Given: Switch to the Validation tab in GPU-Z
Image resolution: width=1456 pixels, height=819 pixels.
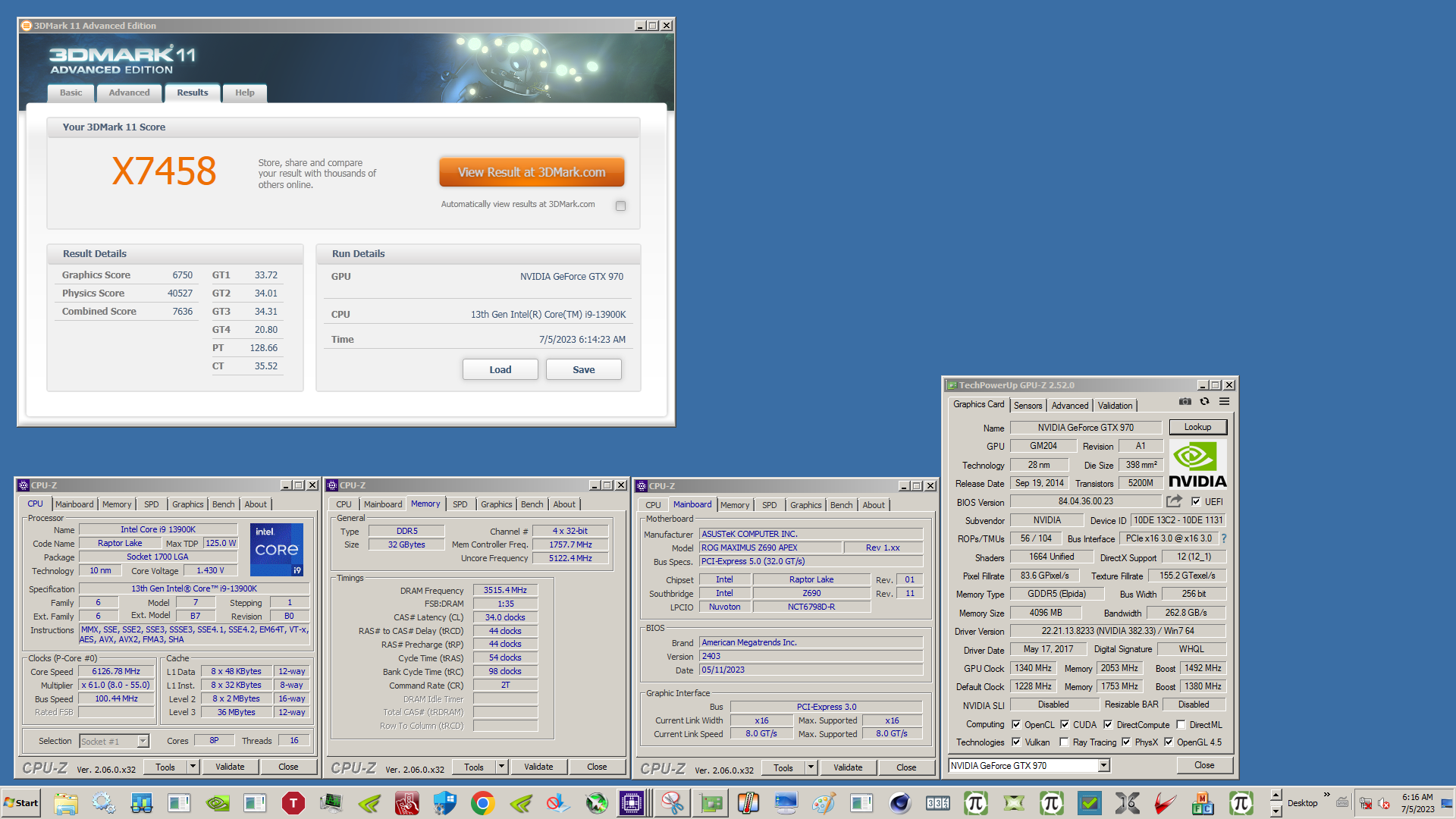Looking at the screenshot, I should click(1116, 406).
